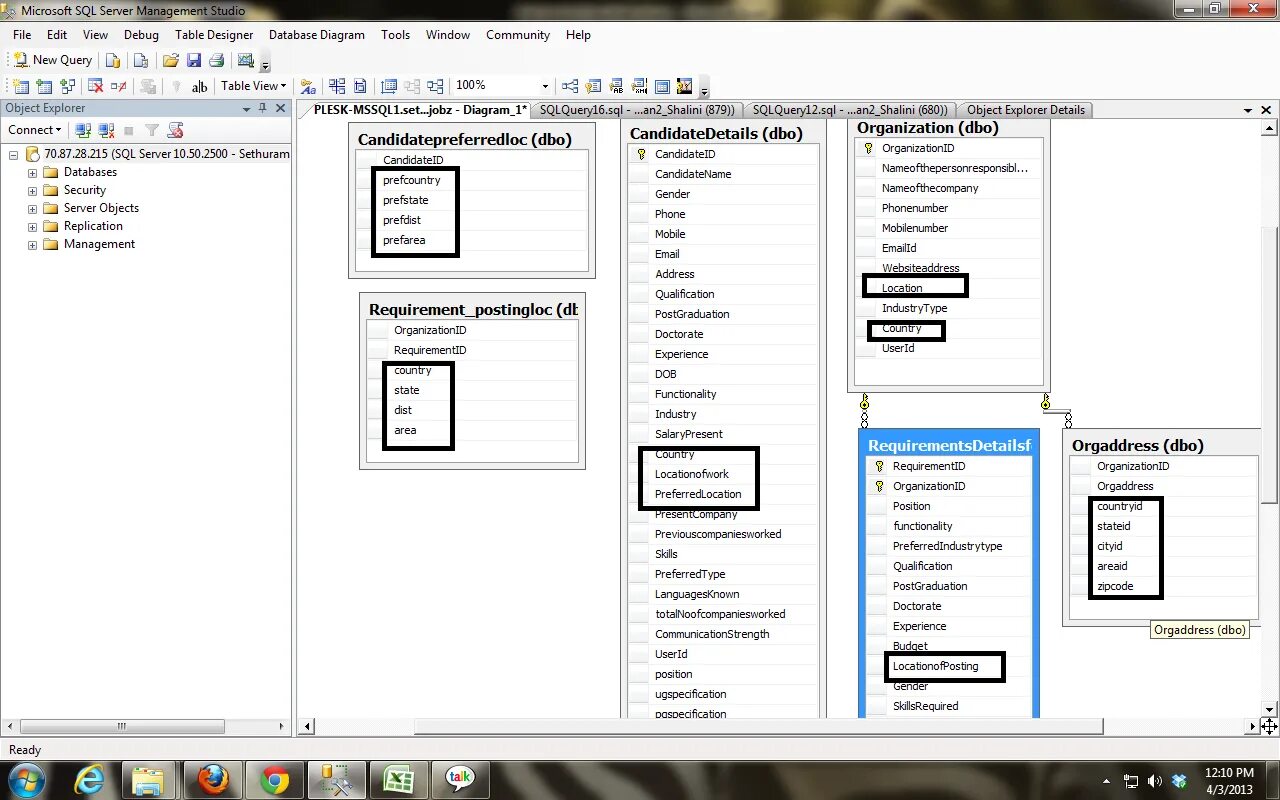Image resolution: width=1280 pixels, height=800 pixels.
Task: Print using the printer toolbar icon
Action: click(x=216, y=60)
